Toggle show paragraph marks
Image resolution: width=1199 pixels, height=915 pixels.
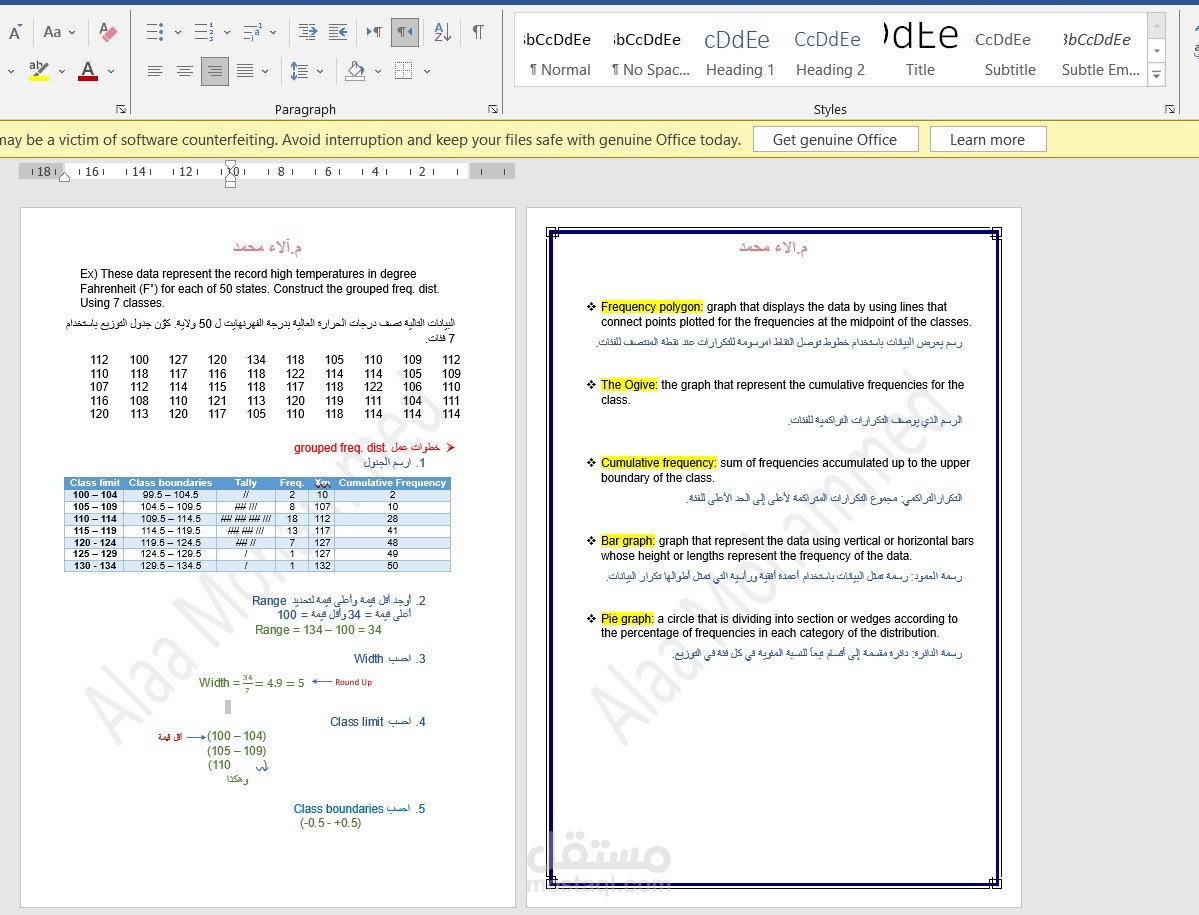(x=478, y=32)
